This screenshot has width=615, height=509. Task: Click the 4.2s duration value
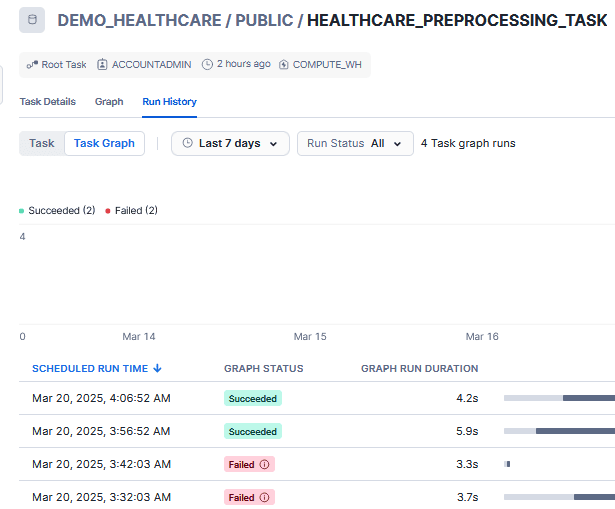pyautogui.click(x=467, y=398)
